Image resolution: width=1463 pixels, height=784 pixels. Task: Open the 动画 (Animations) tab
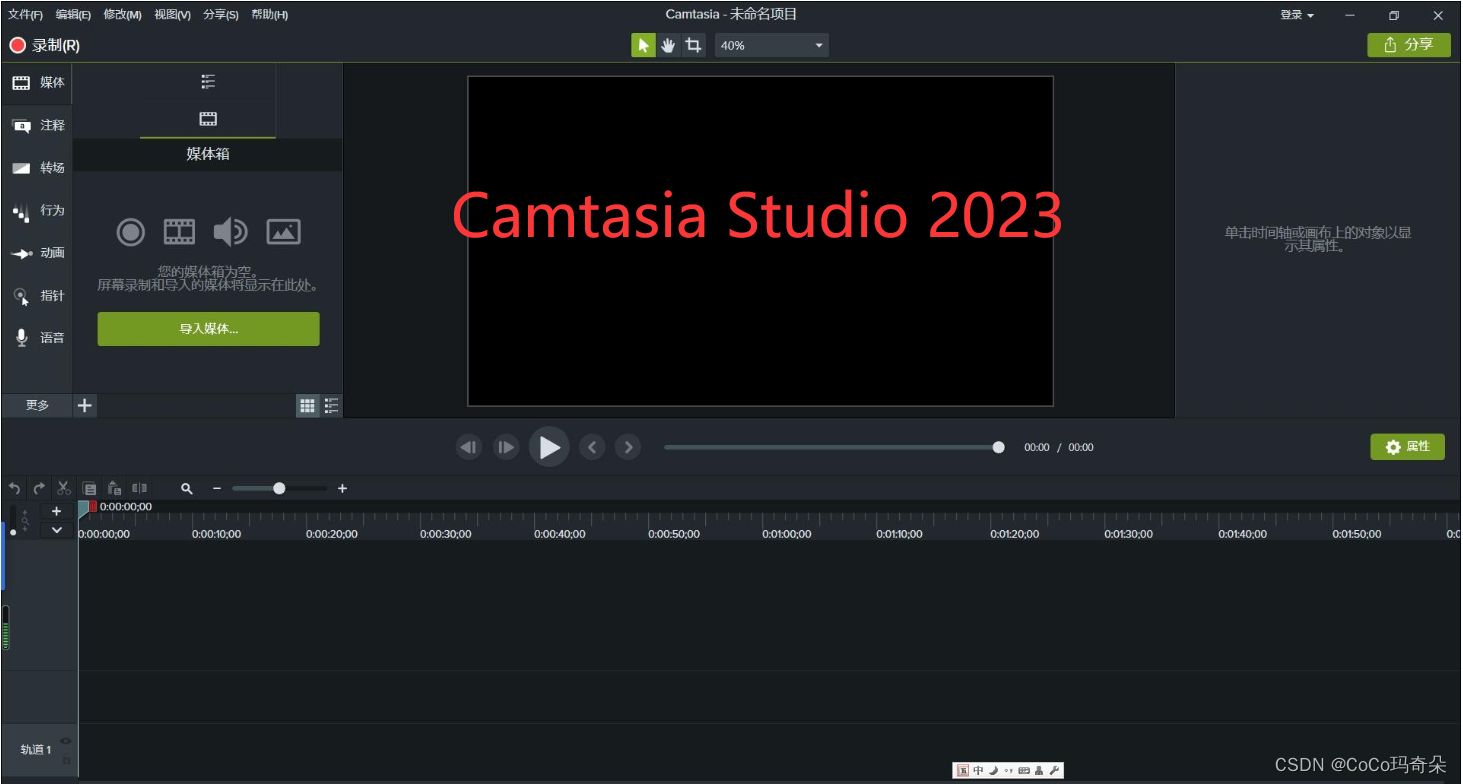pos(37,253)
